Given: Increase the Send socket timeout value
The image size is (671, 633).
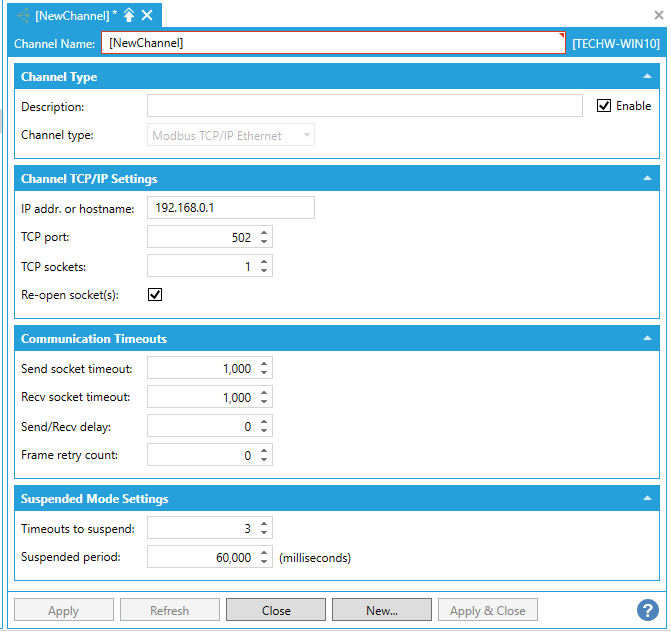Looking at the screenshot, I should [264, 365].
